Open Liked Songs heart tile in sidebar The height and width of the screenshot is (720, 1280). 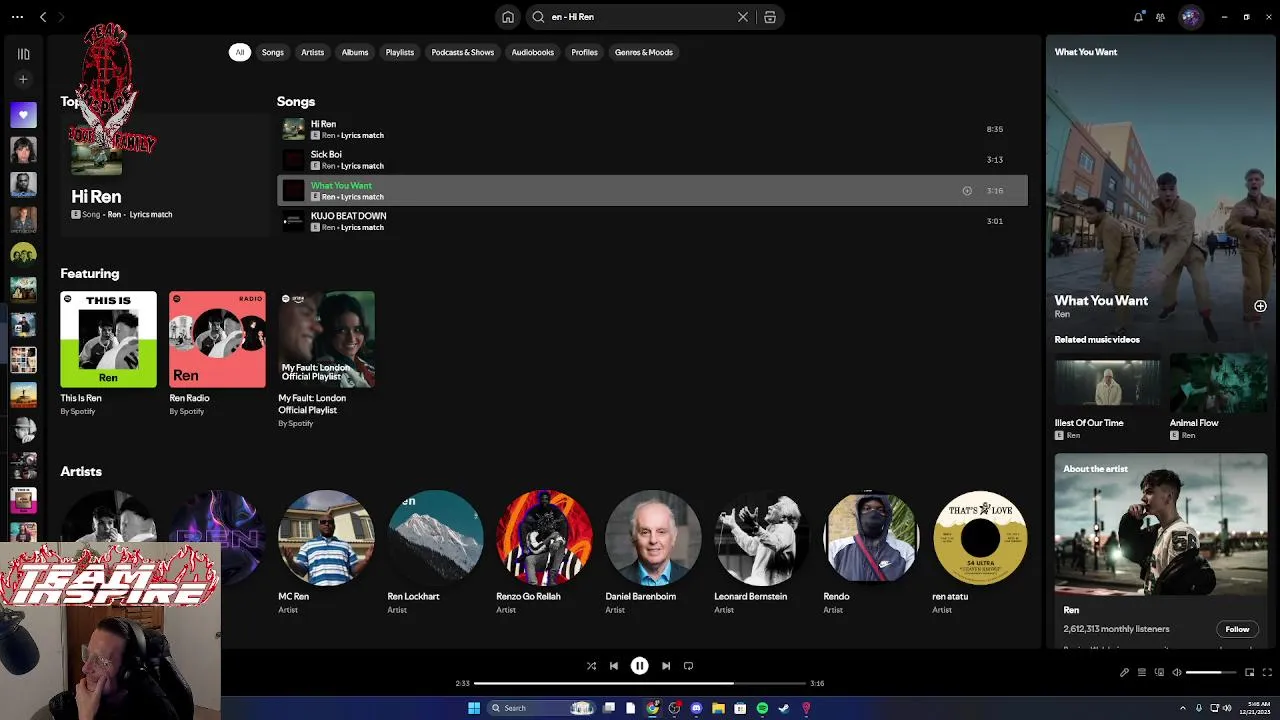coord(23,114)
